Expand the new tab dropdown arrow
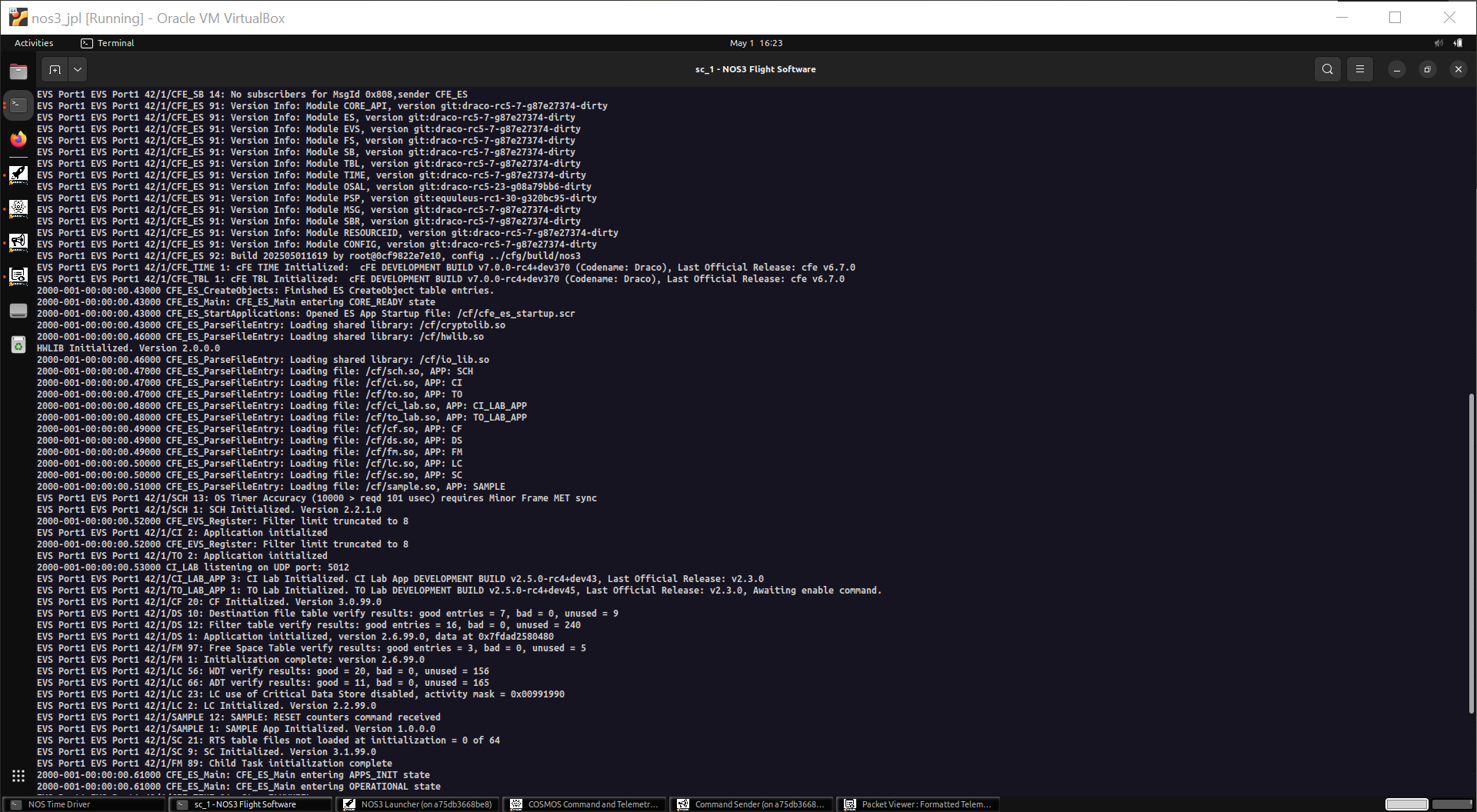Image resolution: width=1477 pixels, height=812 pixels. 78,69
